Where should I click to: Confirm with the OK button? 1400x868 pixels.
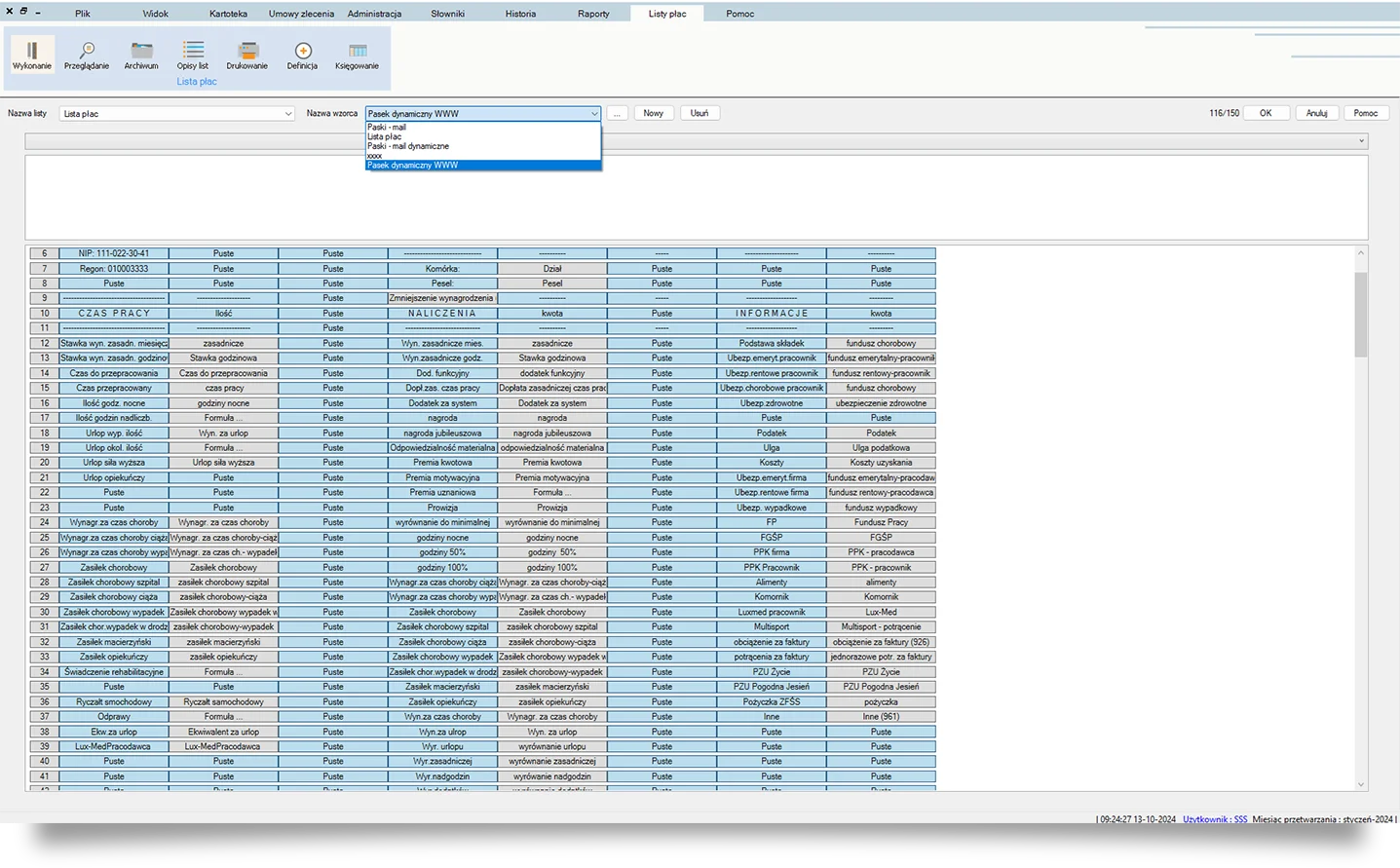[1266, 113]
